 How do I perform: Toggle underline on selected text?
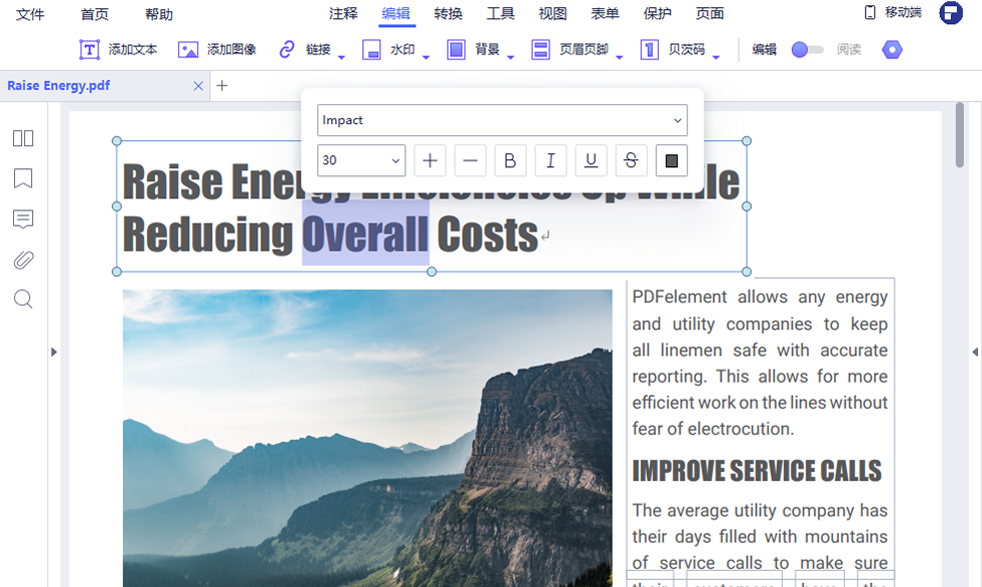point(591,160)
